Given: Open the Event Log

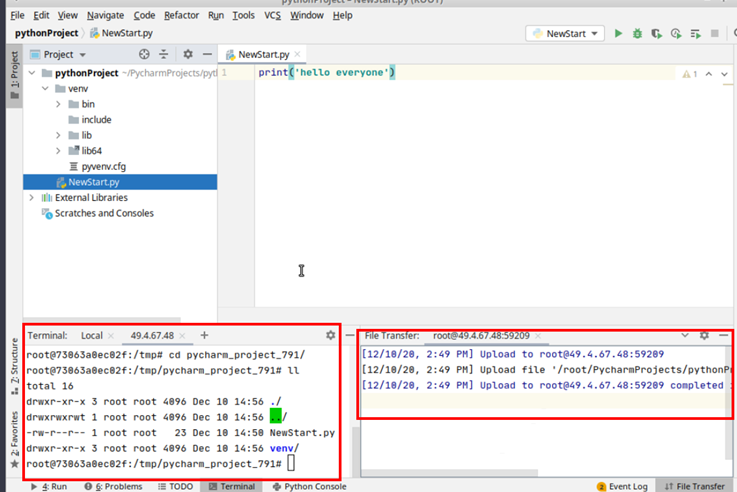Looking at the screenshot, I should pyautogui.click(x=622, y=486).
